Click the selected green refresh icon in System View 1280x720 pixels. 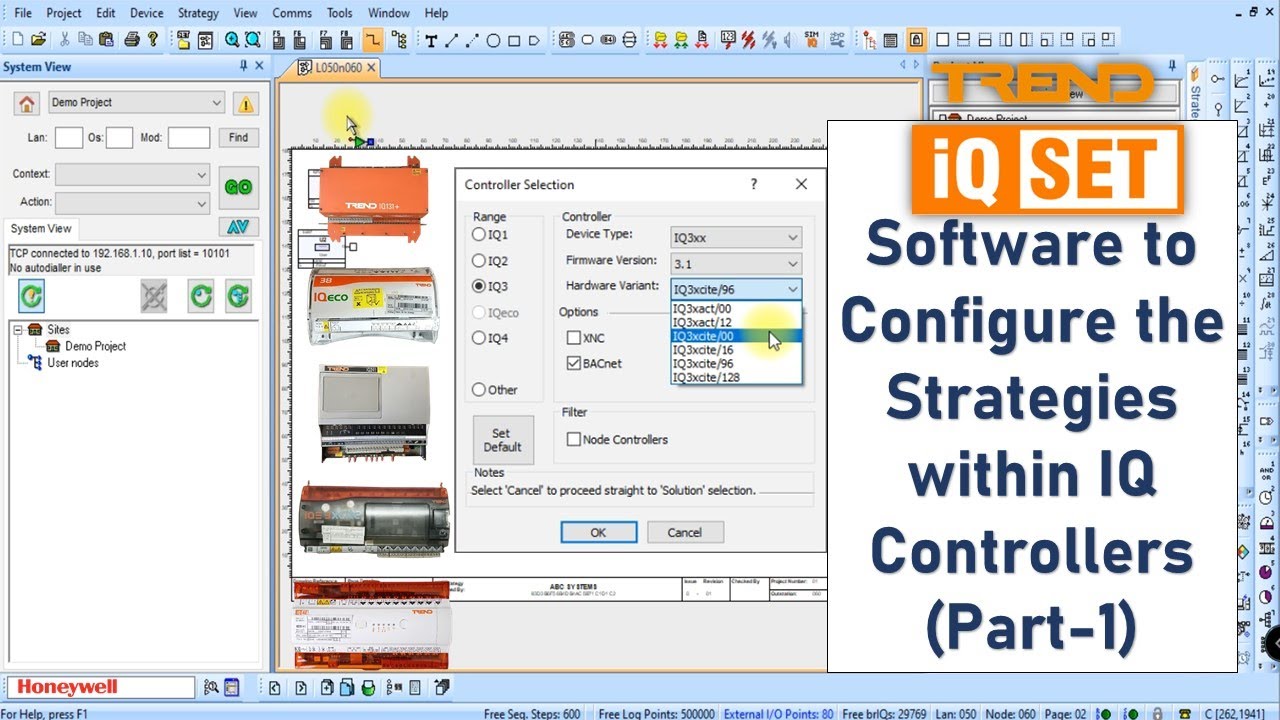pyautogui.click(x=31, y=296)
